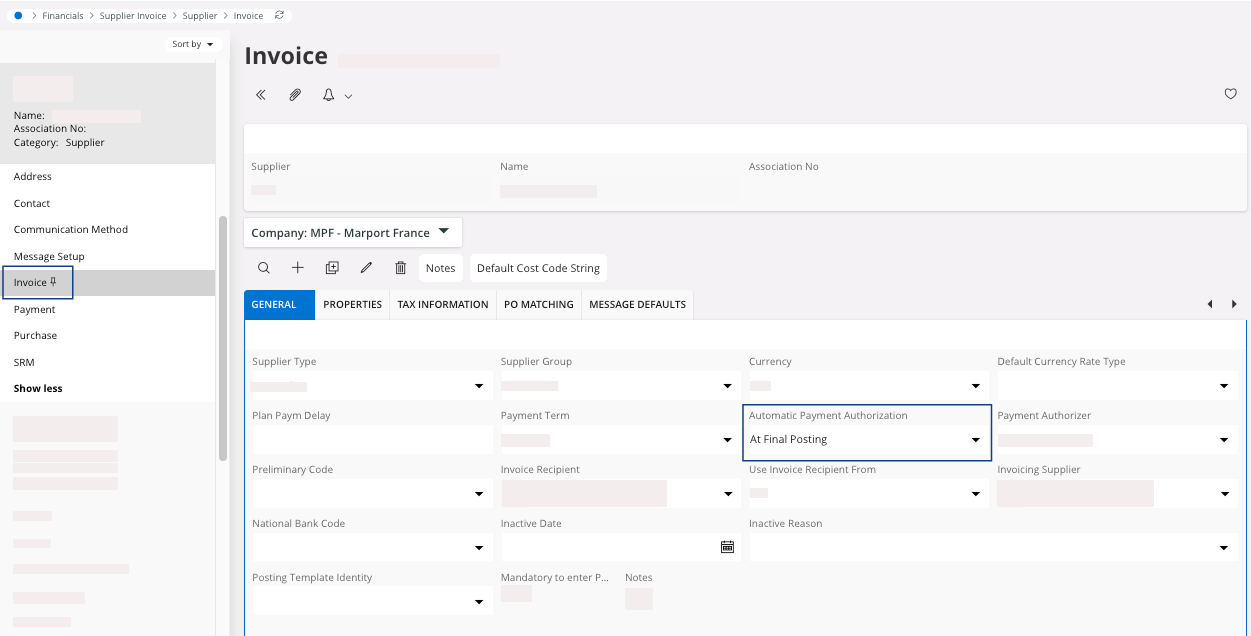Click the duplicate record icon
The image size is (1251, 636).
tap(332, 268)
